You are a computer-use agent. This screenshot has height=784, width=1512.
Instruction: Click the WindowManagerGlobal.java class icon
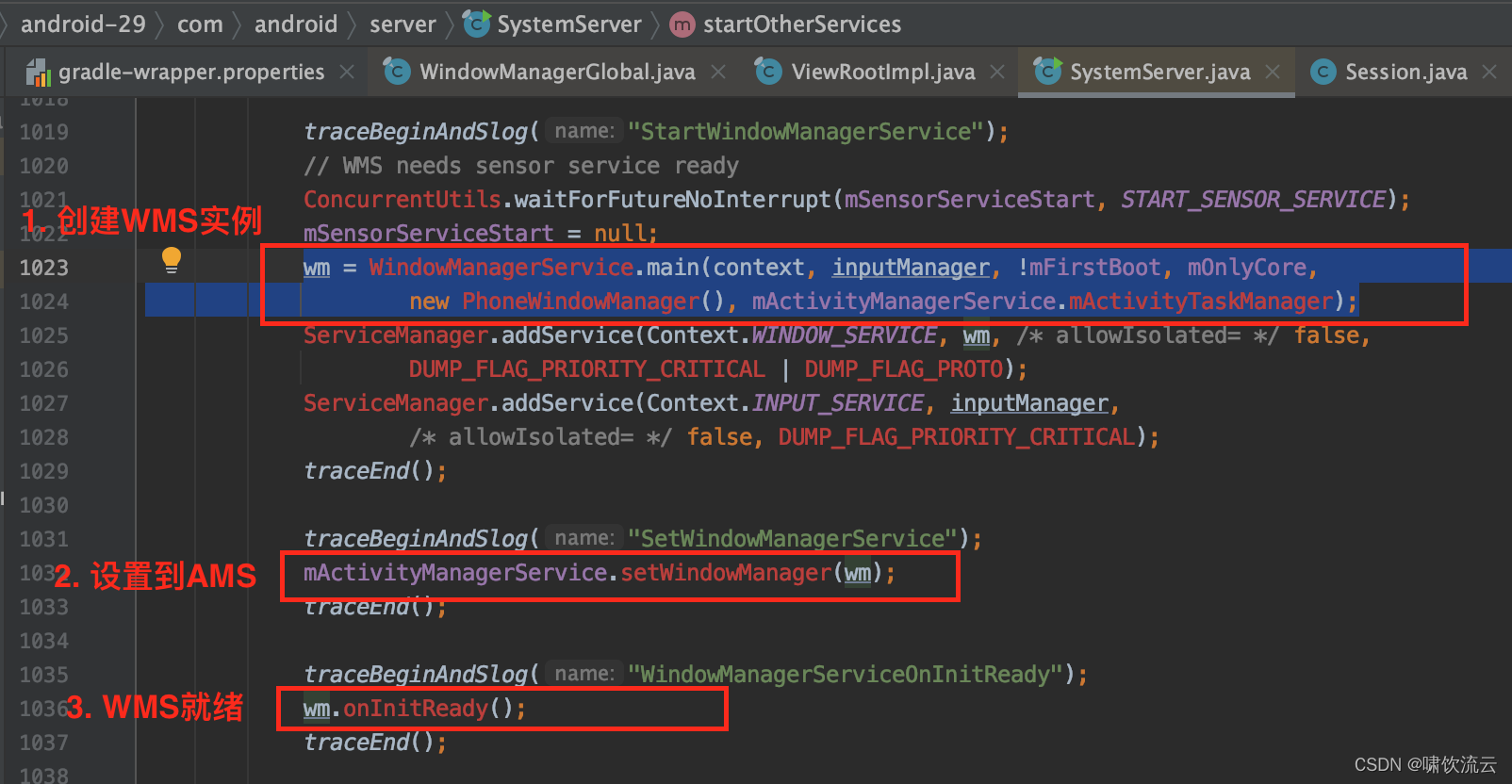(398, 72)
